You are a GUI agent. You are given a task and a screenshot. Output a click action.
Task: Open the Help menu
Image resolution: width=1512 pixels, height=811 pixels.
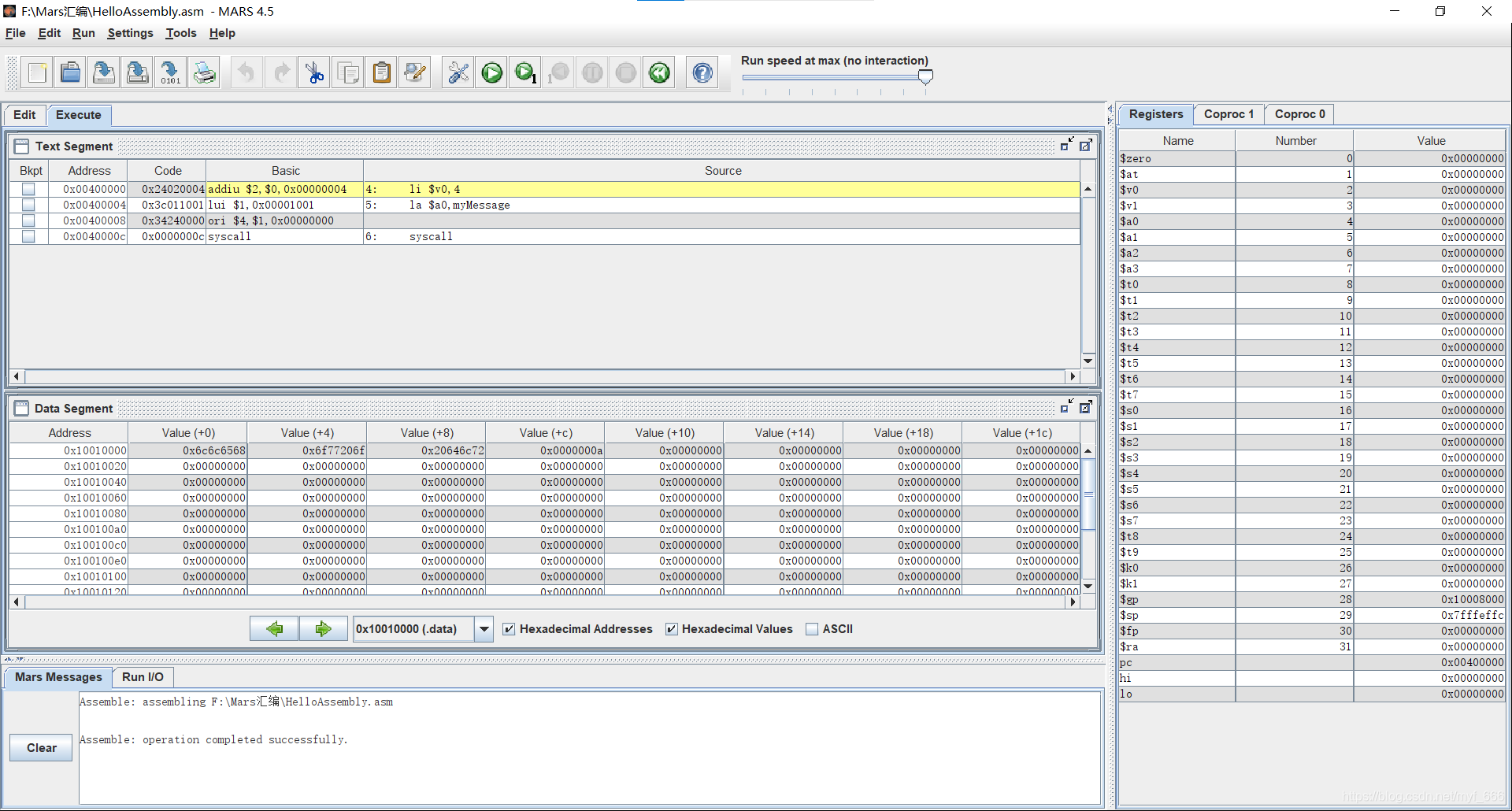coord(222,33)
